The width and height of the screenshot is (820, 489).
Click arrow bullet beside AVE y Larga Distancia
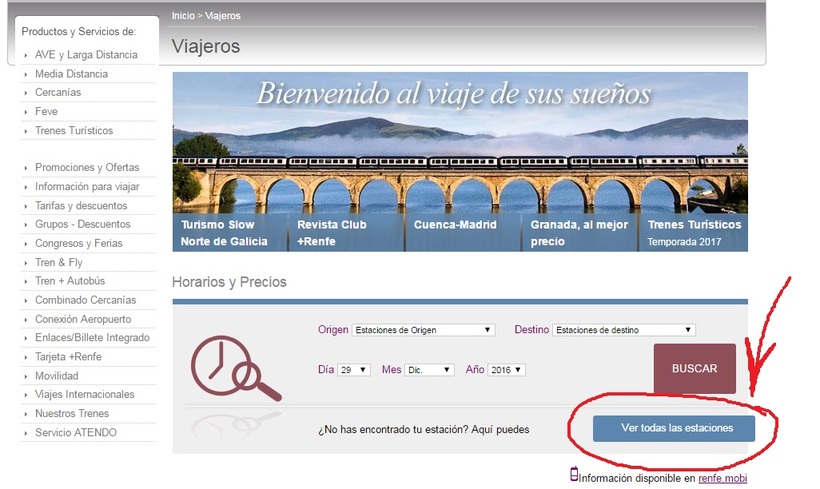26,55
